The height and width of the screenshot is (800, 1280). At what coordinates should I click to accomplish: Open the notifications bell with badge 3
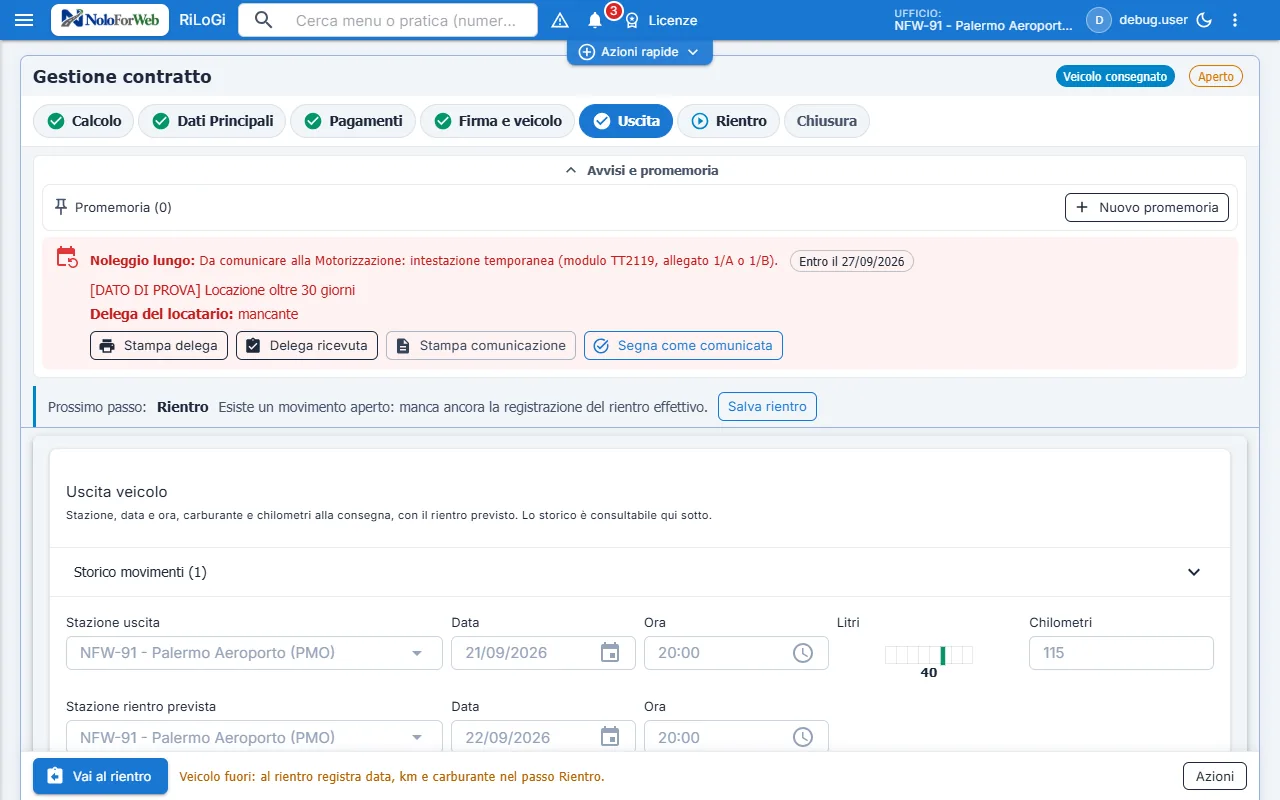595,20
